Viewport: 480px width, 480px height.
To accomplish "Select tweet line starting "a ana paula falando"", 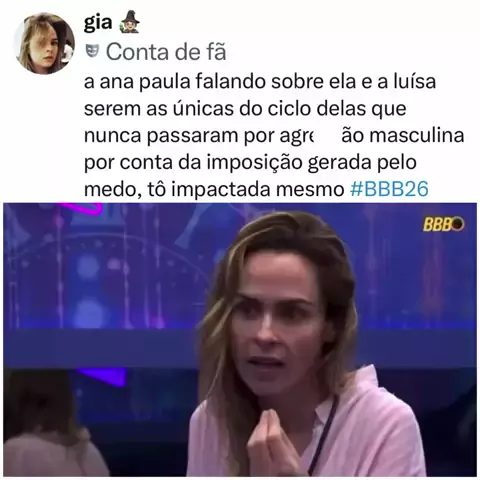I will click(260, 82).
